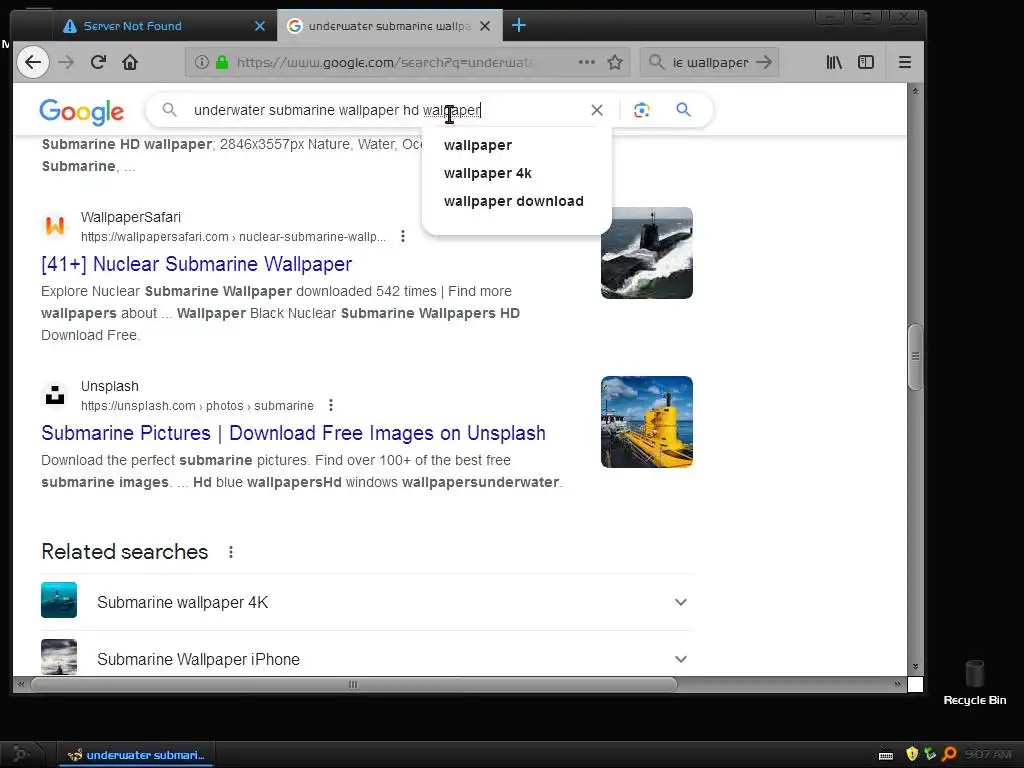This screenshot has height=768, width=1024.
Task: Open the keyboard tray icon
Action: pos(886,756)
